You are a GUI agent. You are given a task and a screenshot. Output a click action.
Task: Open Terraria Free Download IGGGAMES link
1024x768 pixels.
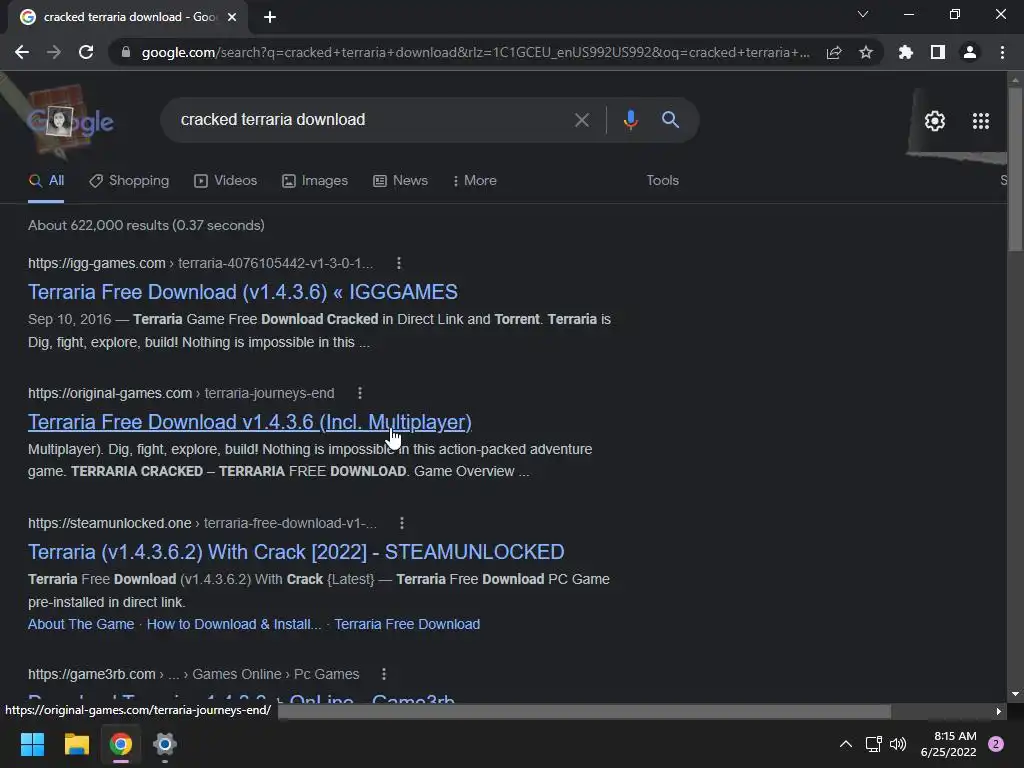pos(243,292)
